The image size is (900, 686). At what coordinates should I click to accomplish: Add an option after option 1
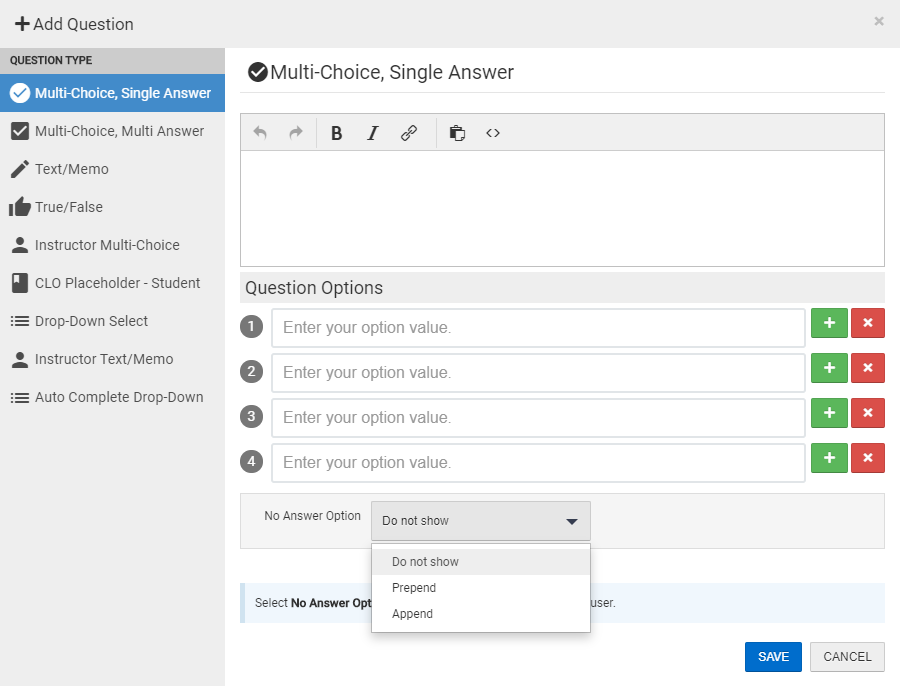[x=829, y=323]
